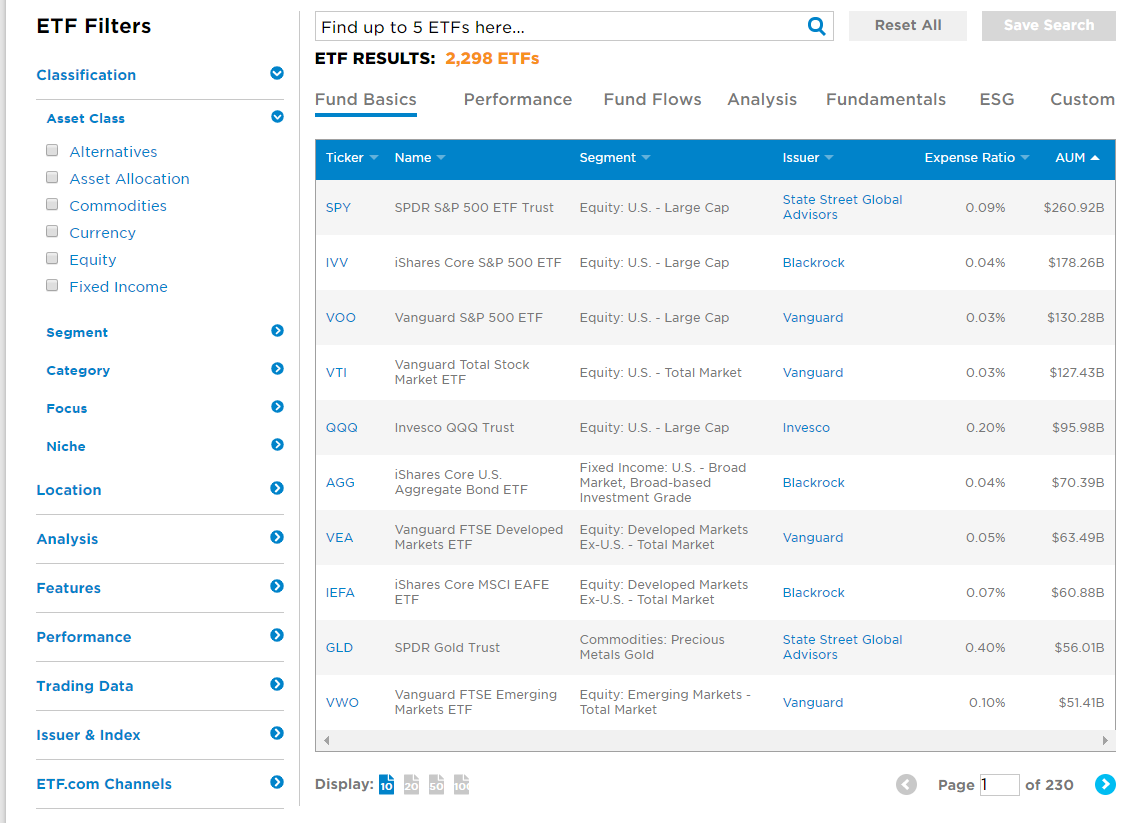The image size is (1132, 823).
Task: Click the search magnifier icon
Action: point(816,26)
